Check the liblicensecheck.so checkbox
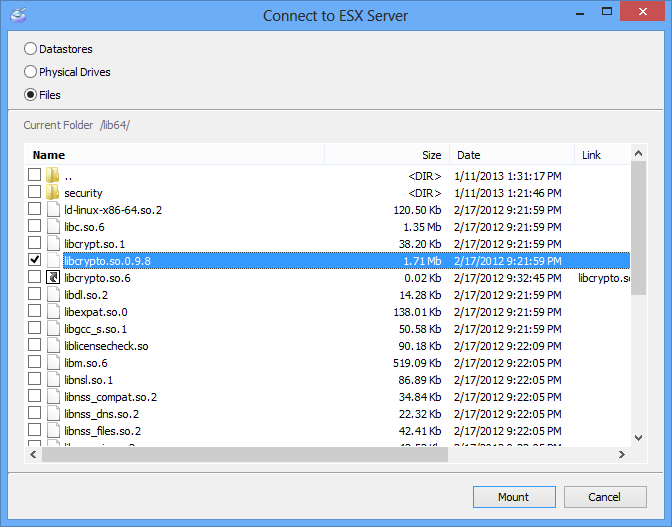 click(34, 345)
